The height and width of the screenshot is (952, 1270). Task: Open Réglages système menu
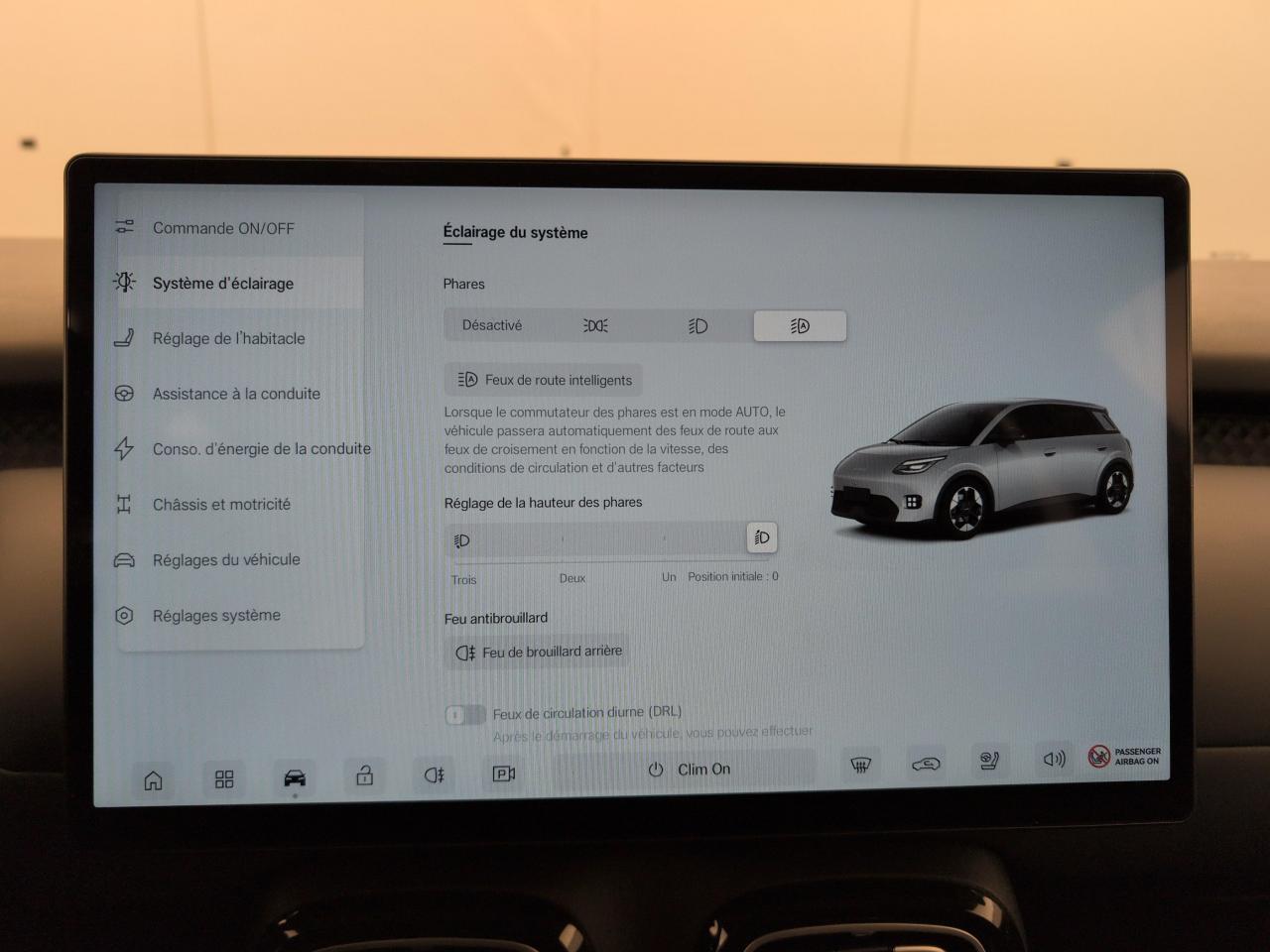click(238, 615)
